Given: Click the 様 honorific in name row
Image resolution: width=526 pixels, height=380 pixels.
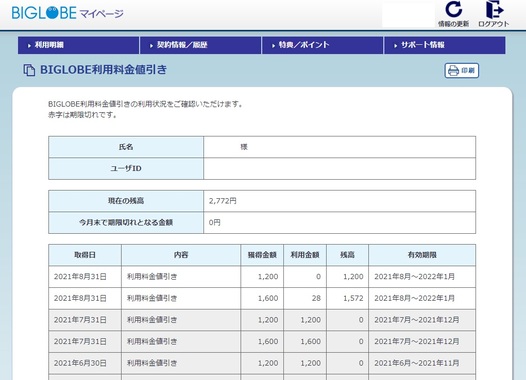Looking at the screenshot, I should coord(244,147).
